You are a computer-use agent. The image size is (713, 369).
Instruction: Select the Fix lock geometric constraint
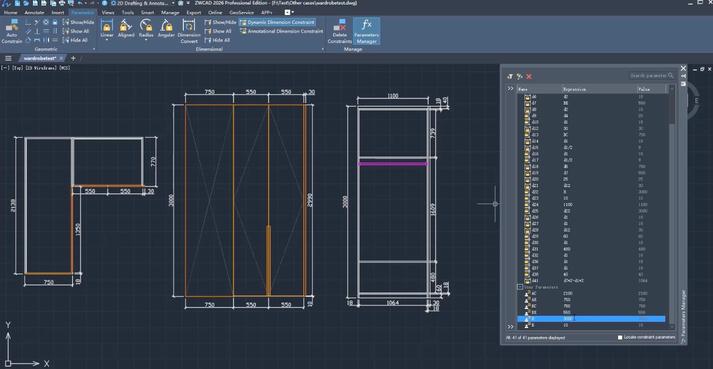55,22
